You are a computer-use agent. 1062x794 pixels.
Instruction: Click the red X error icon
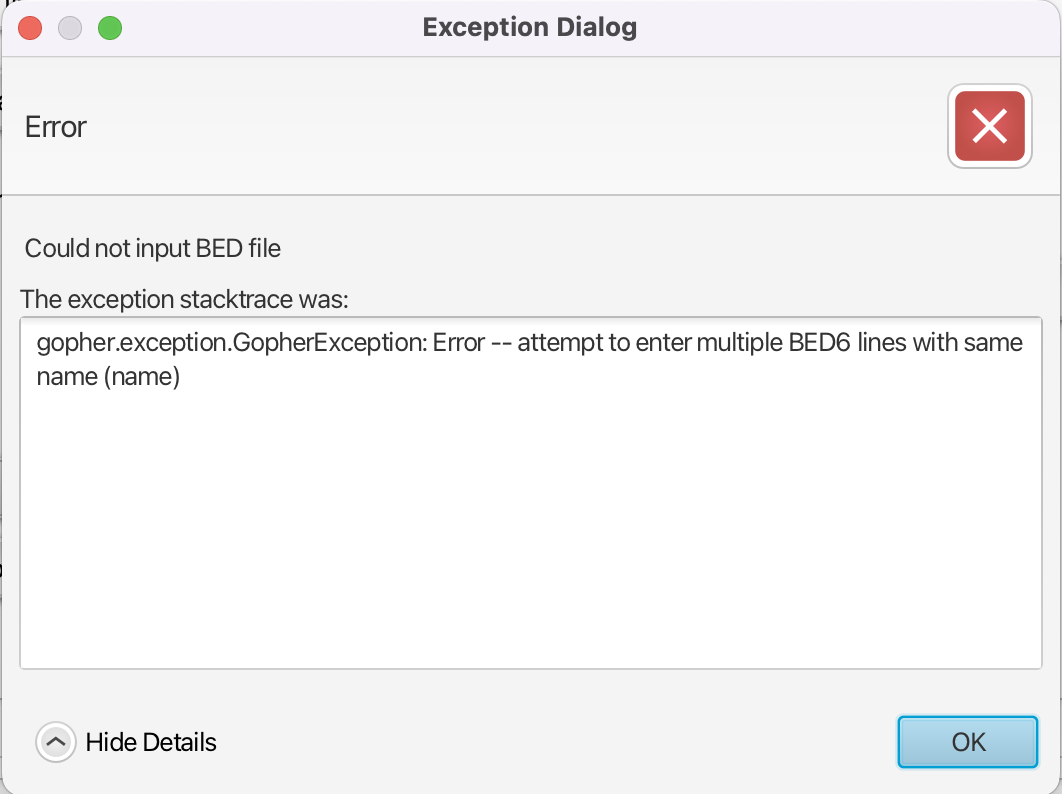[x=989, y=126]
